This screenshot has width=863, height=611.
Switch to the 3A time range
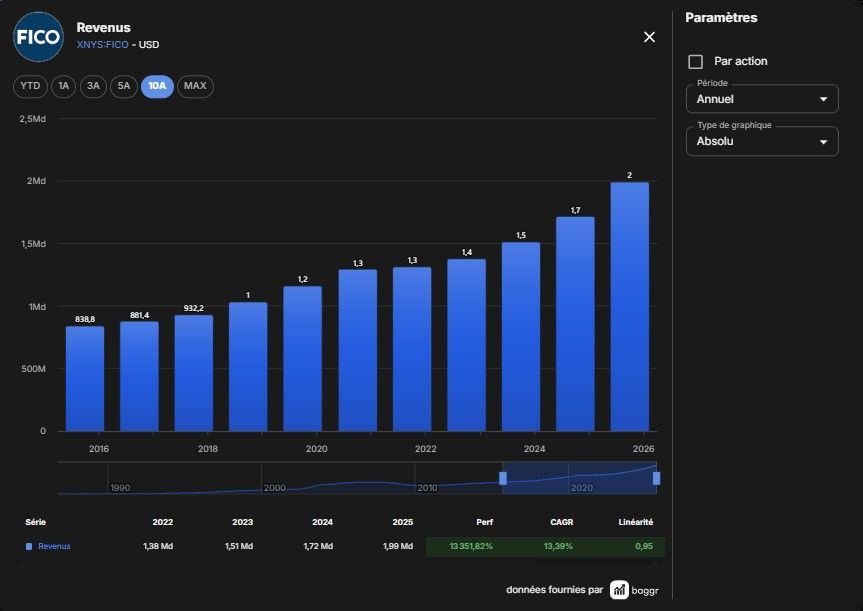pos(93,86)
